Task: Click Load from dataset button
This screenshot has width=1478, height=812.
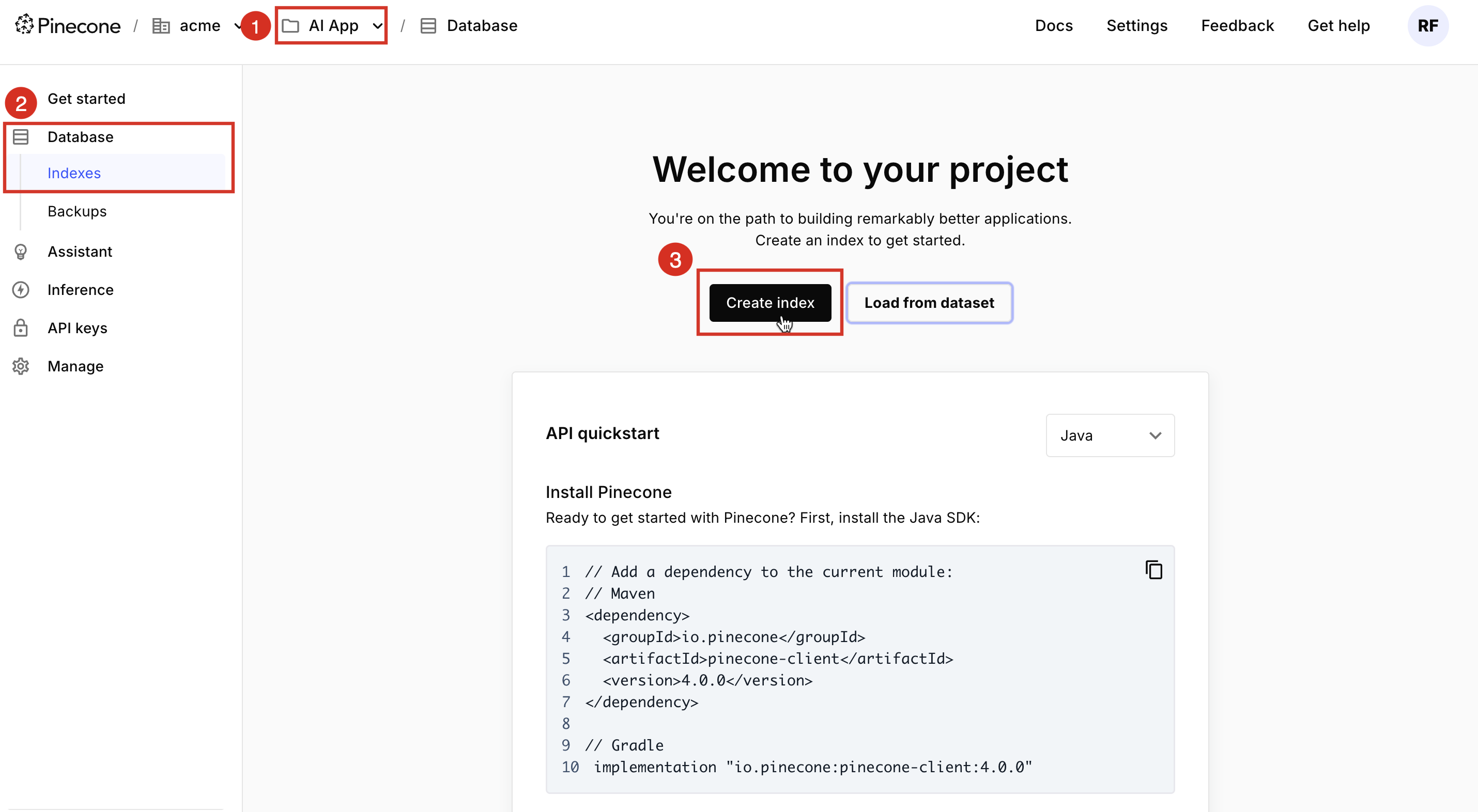Action: [x=929, y=303]
